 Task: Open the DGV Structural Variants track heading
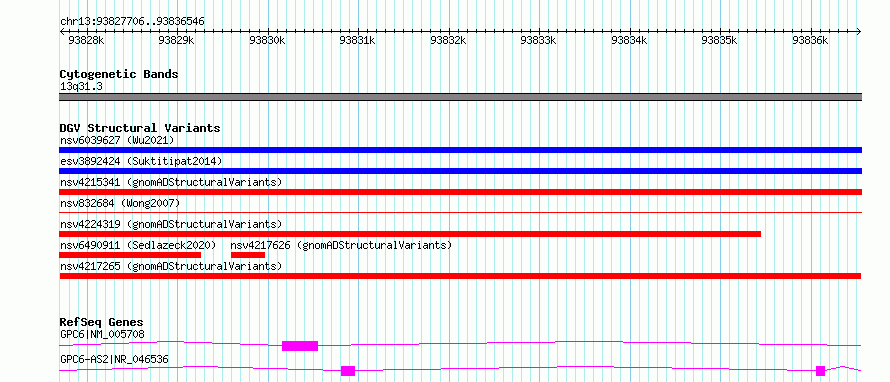tap(140, 128)
